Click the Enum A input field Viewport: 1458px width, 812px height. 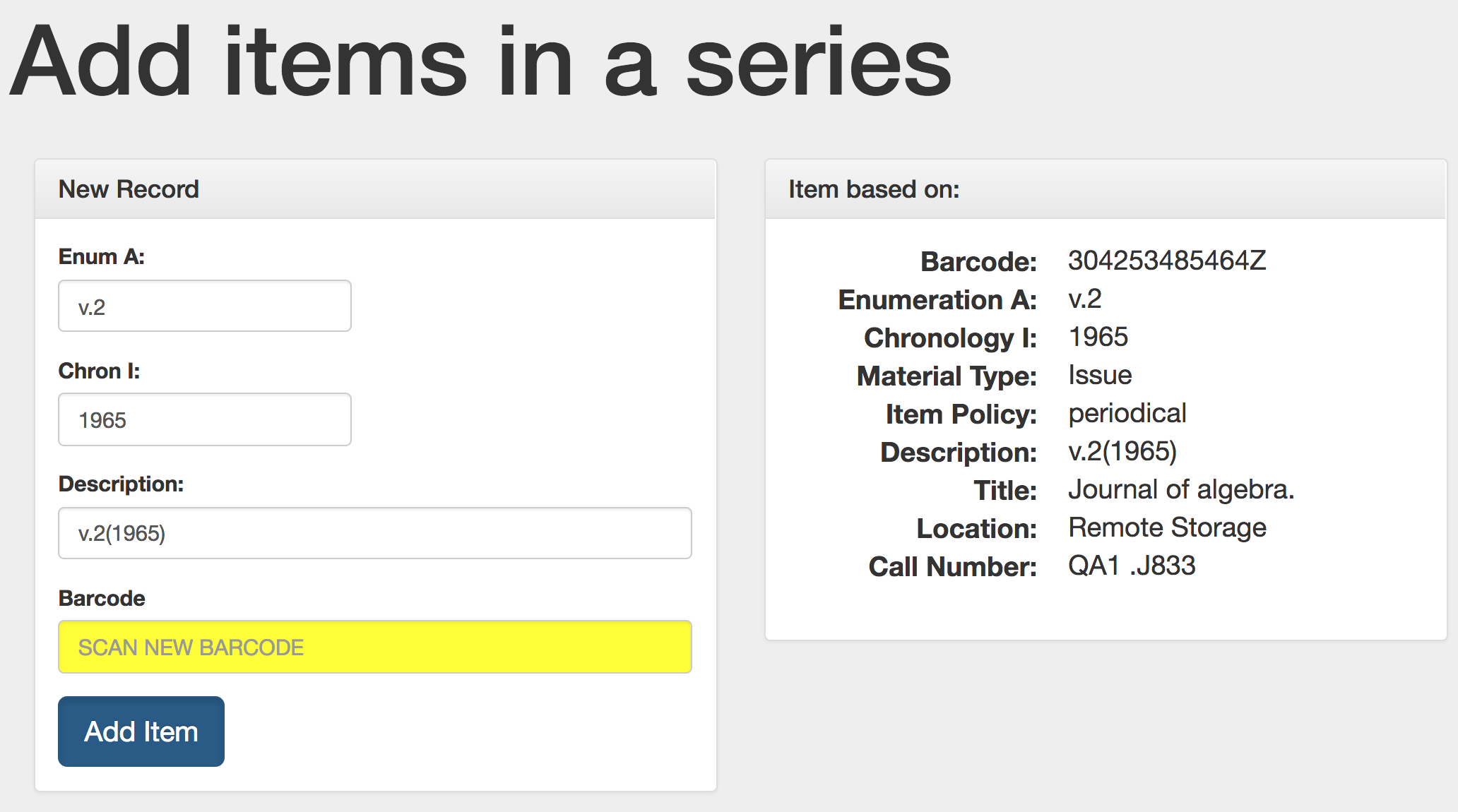pyautogui.click(x=204, y=306)
